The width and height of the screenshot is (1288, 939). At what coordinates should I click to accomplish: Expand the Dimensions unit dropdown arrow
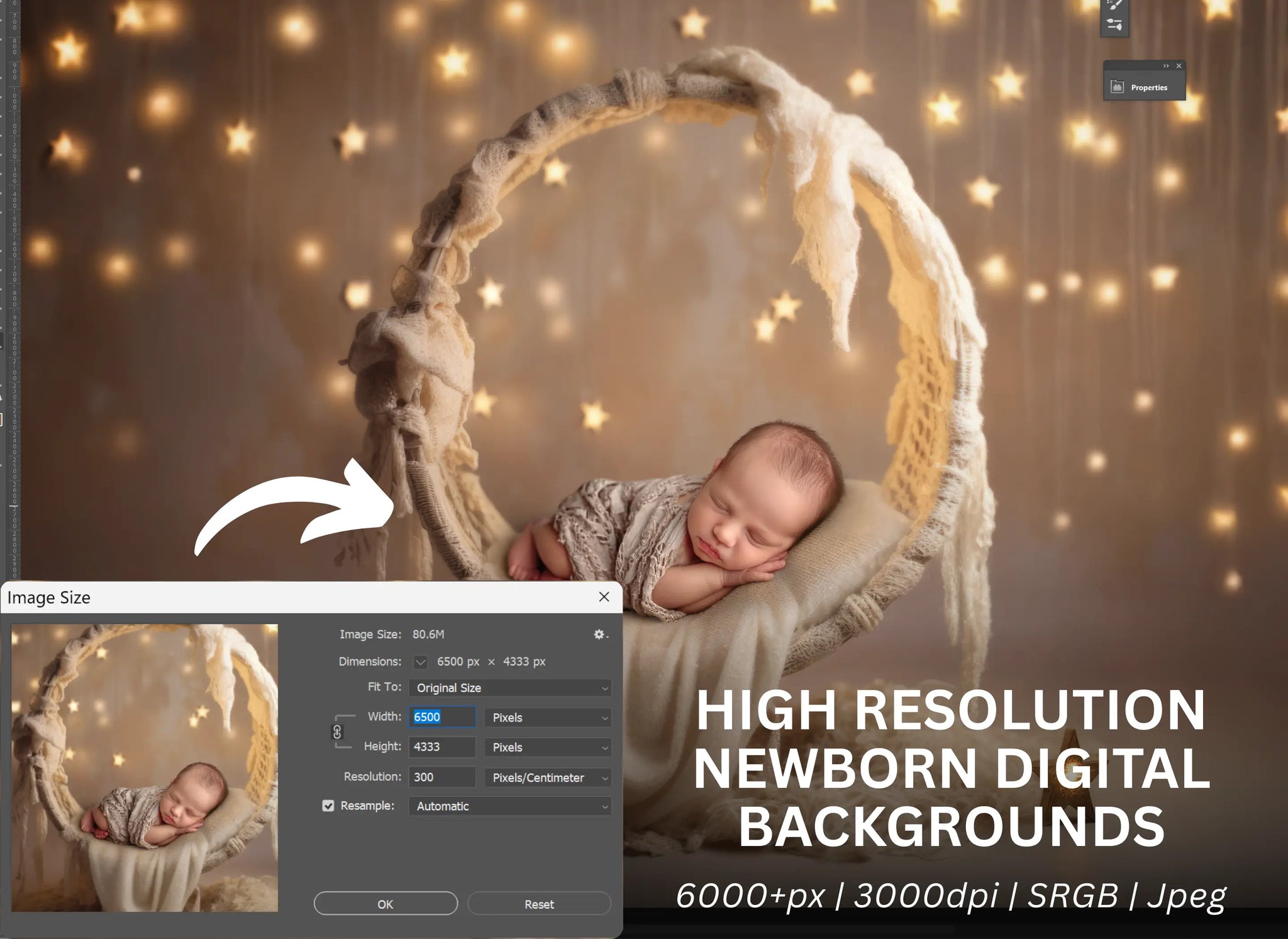pos(421,662)
